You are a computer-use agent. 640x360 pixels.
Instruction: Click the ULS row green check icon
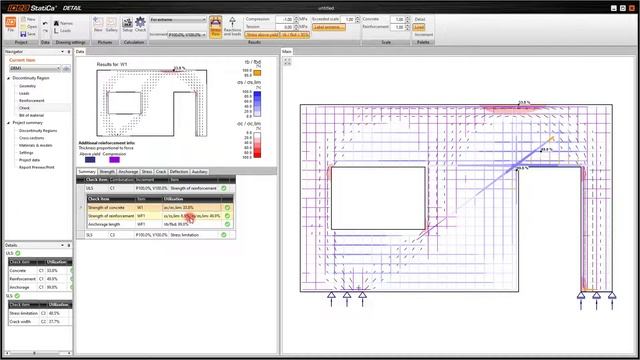[224, 189]
